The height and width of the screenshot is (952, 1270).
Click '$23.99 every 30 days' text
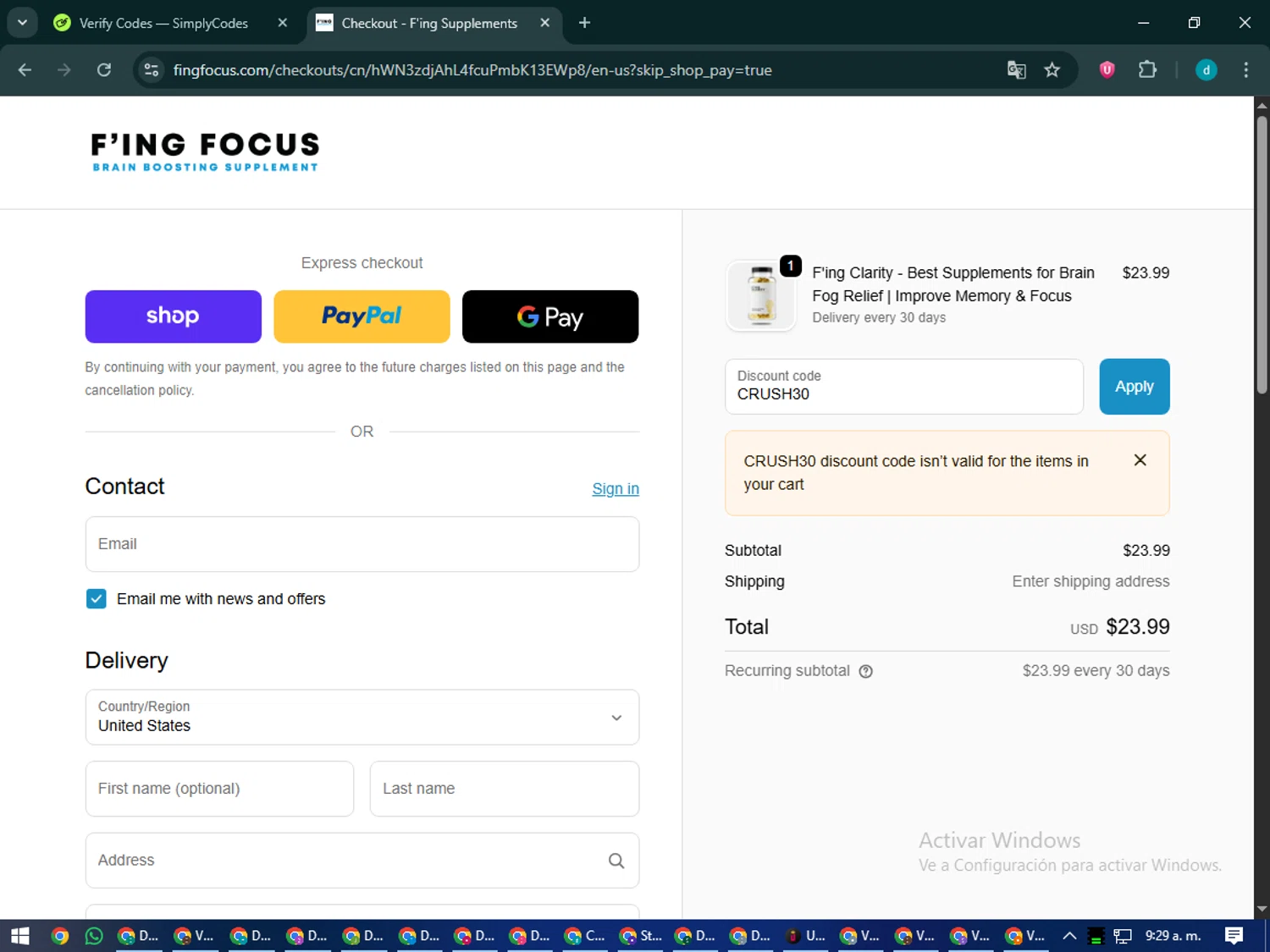click(1096, 671)
